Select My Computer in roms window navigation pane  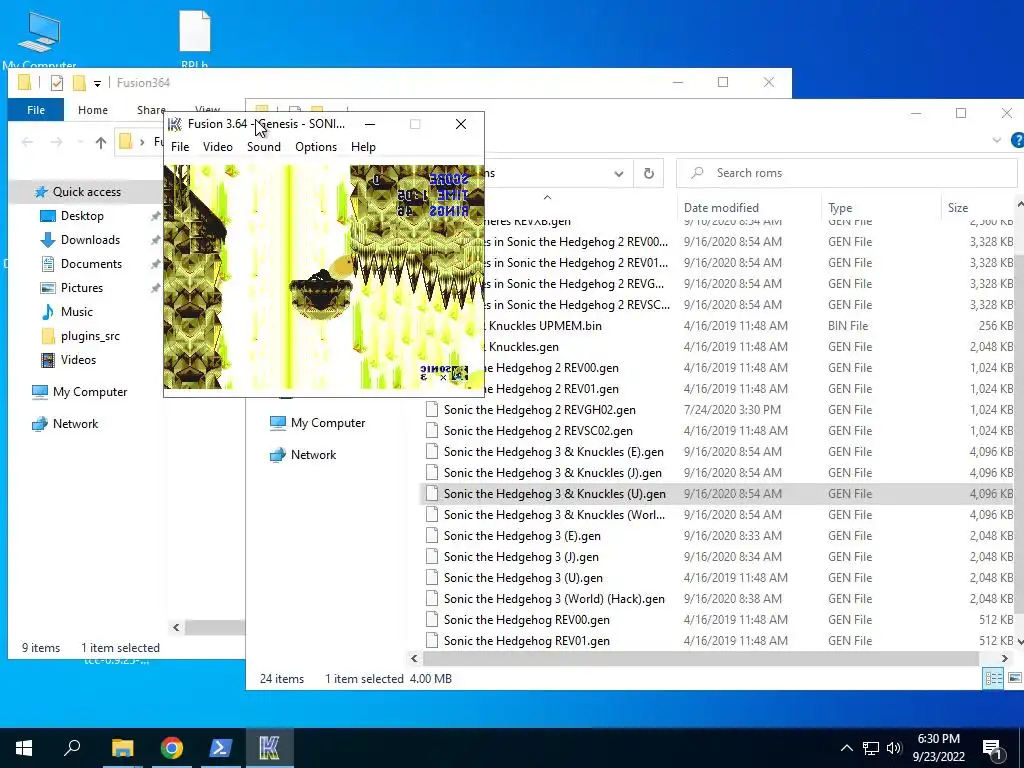point(328,423)
